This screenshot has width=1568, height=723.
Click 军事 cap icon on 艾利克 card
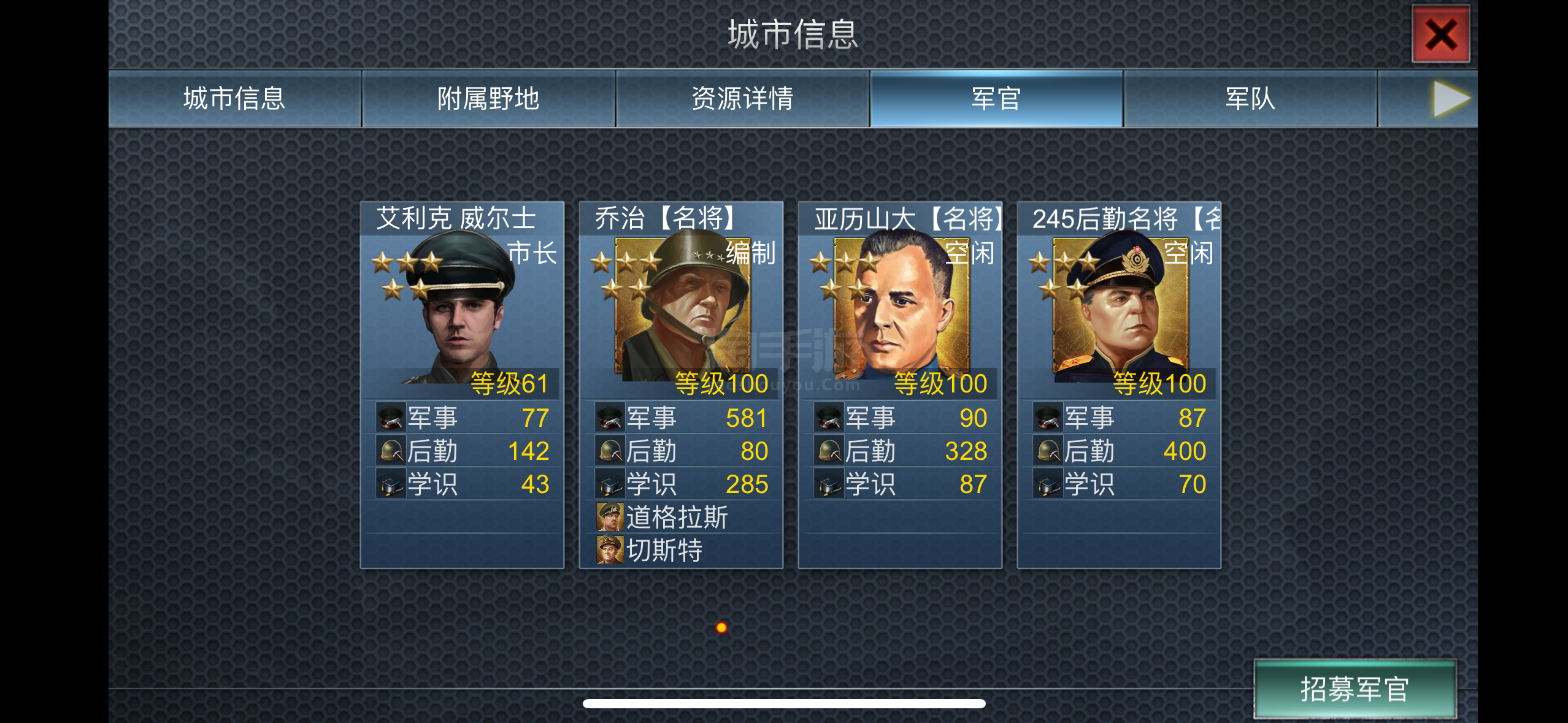391,418
